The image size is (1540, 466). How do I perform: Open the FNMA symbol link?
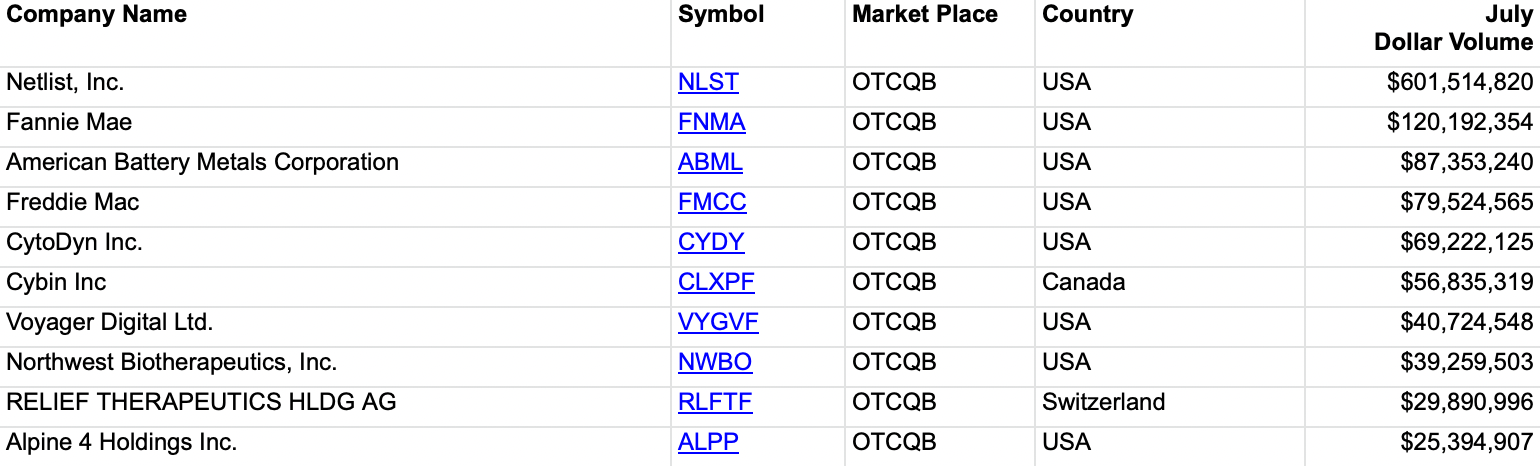click(x=712, y=123)
